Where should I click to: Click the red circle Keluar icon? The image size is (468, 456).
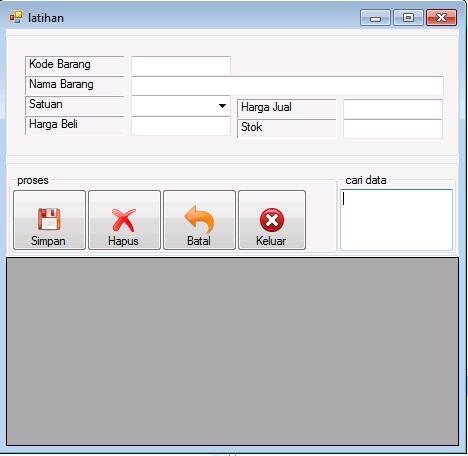[272, 220]
